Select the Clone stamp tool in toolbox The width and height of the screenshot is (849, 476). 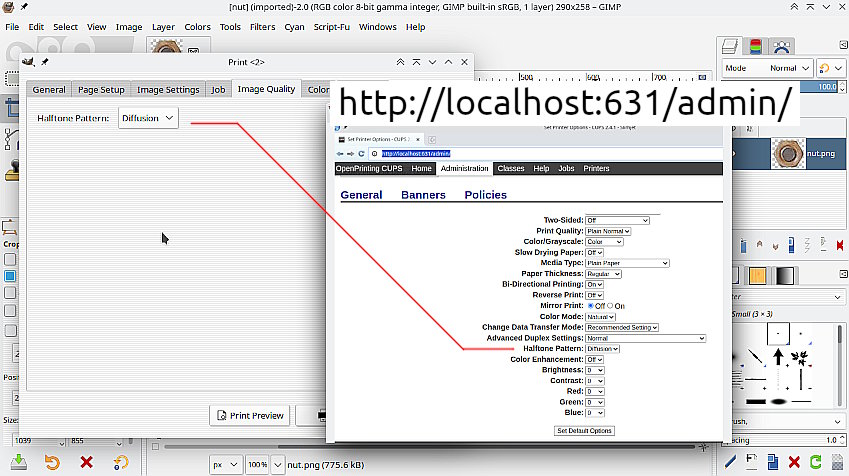12,171
